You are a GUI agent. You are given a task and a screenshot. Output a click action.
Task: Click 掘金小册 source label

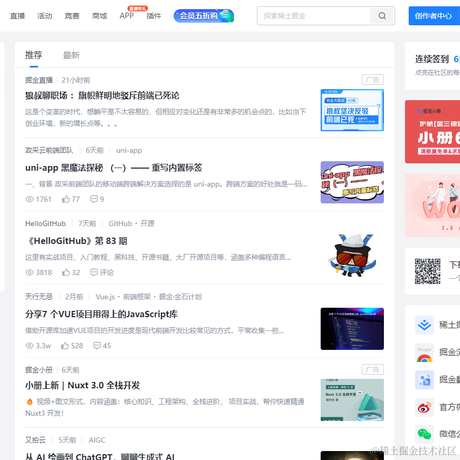point(39,370)
